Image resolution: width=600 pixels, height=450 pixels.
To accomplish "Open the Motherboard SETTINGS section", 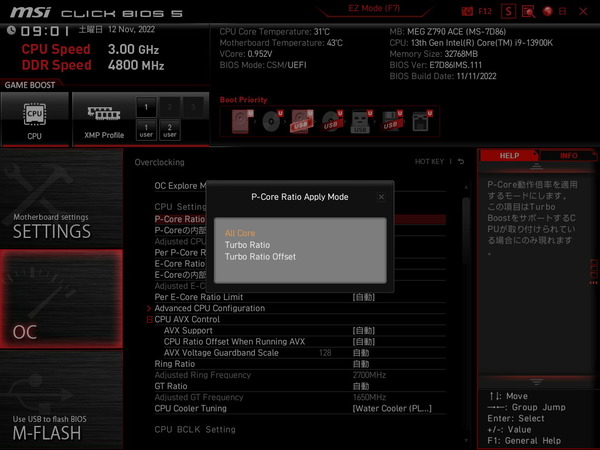I will tap(62, 199).
